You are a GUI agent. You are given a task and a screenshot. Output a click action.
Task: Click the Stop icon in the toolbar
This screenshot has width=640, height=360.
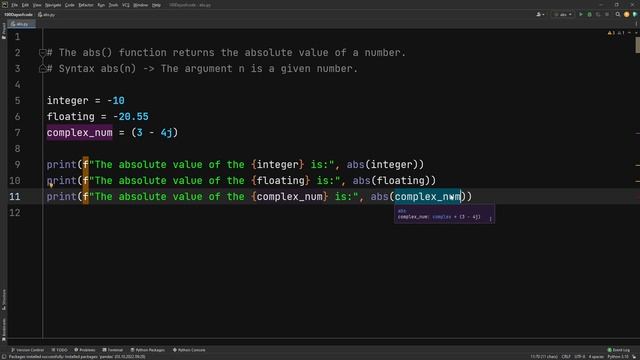(x=607, y=15)
